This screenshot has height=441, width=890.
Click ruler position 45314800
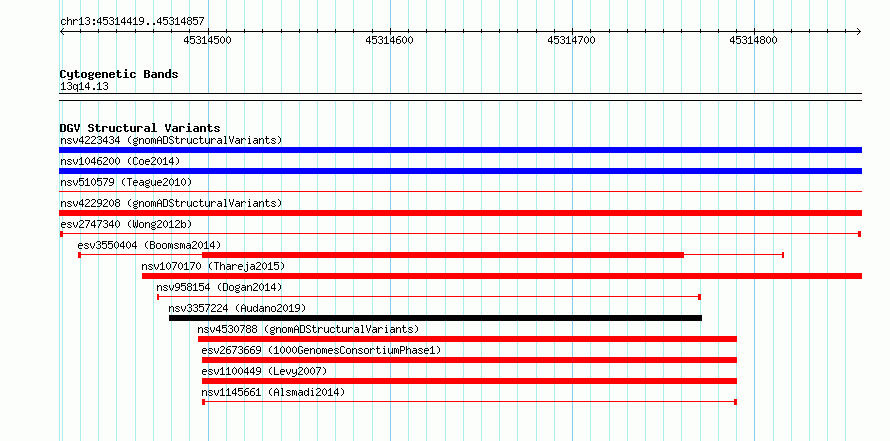(753, 40)
